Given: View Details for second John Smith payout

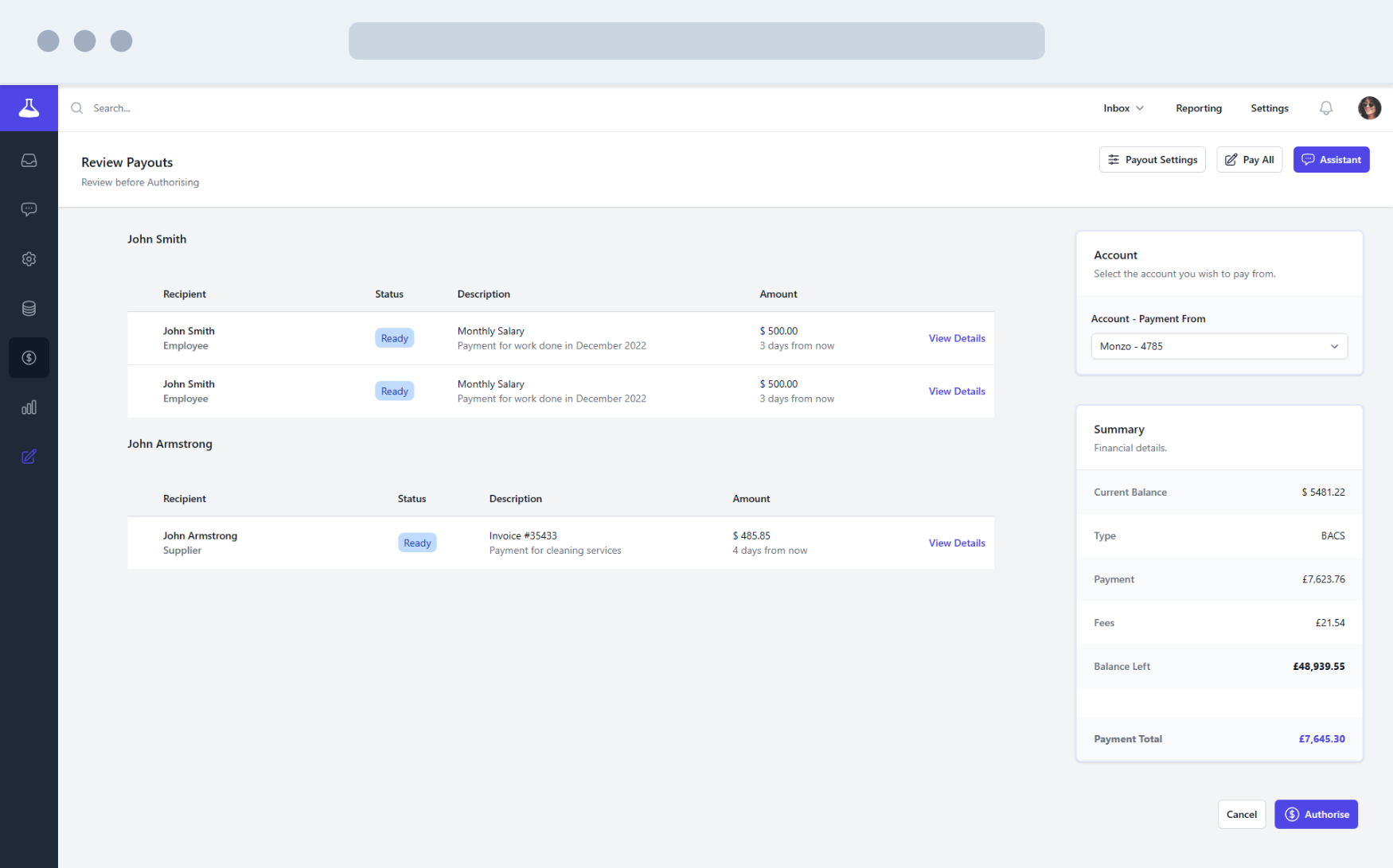Looking at the screenshot, I should (957, 391).
